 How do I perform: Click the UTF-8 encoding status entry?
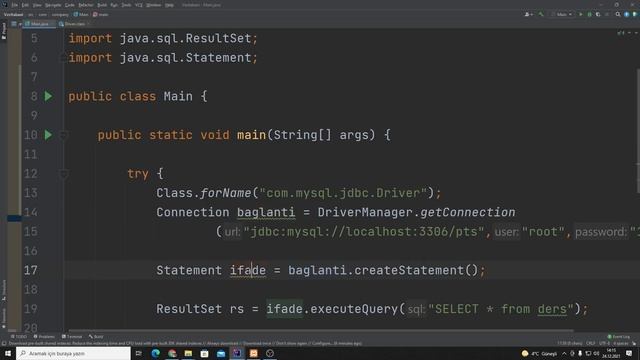tap(604, 343)
